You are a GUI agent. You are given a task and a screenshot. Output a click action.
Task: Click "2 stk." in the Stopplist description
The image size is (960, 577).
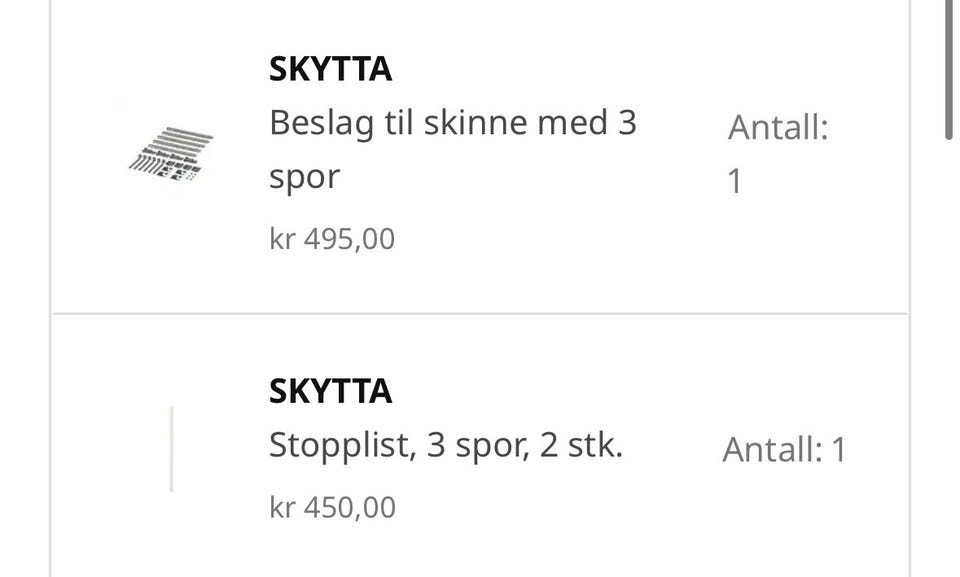click(x=581, y=445)
